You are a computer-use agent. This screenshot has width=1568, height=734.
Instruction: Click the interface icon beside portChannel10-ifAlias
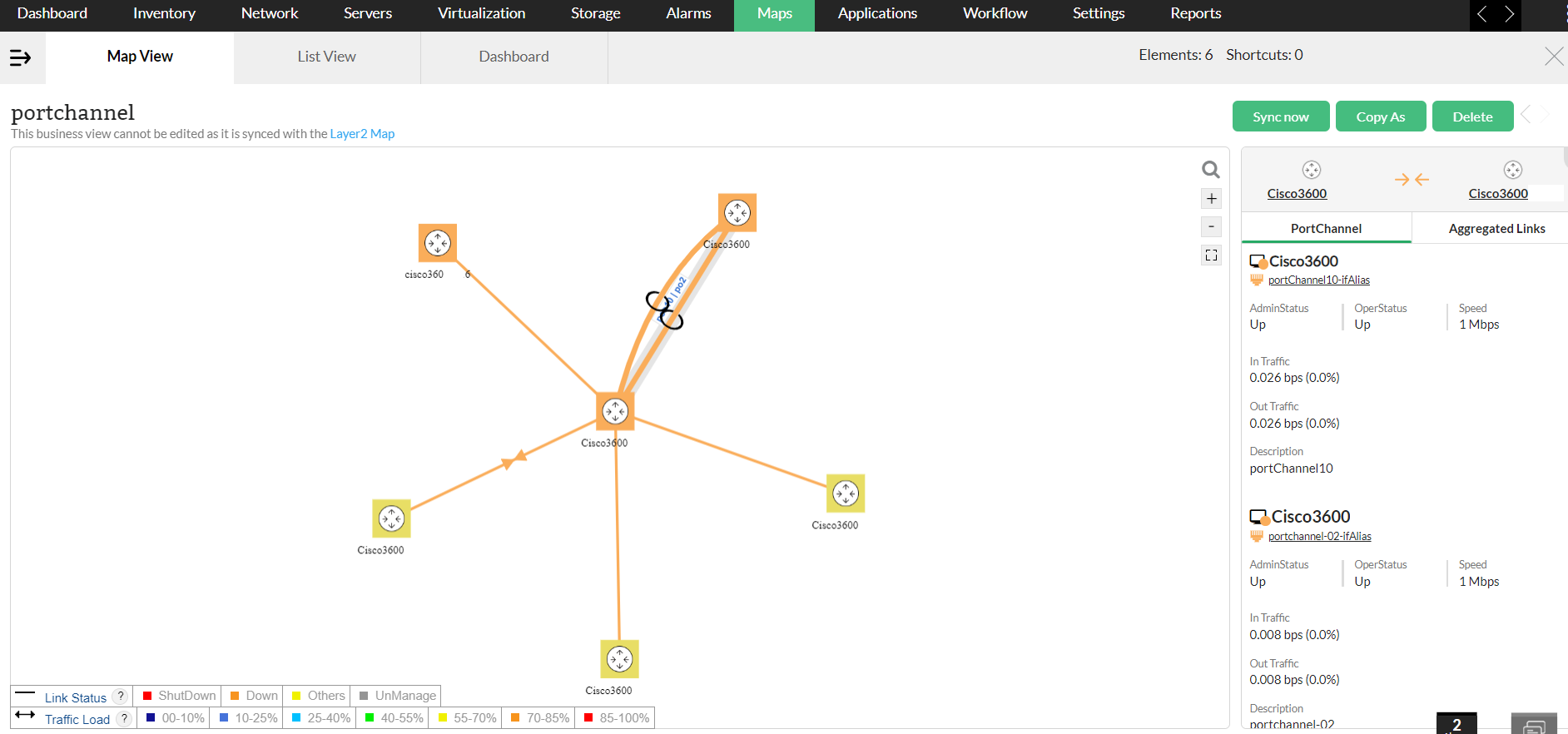[1257, 280]
